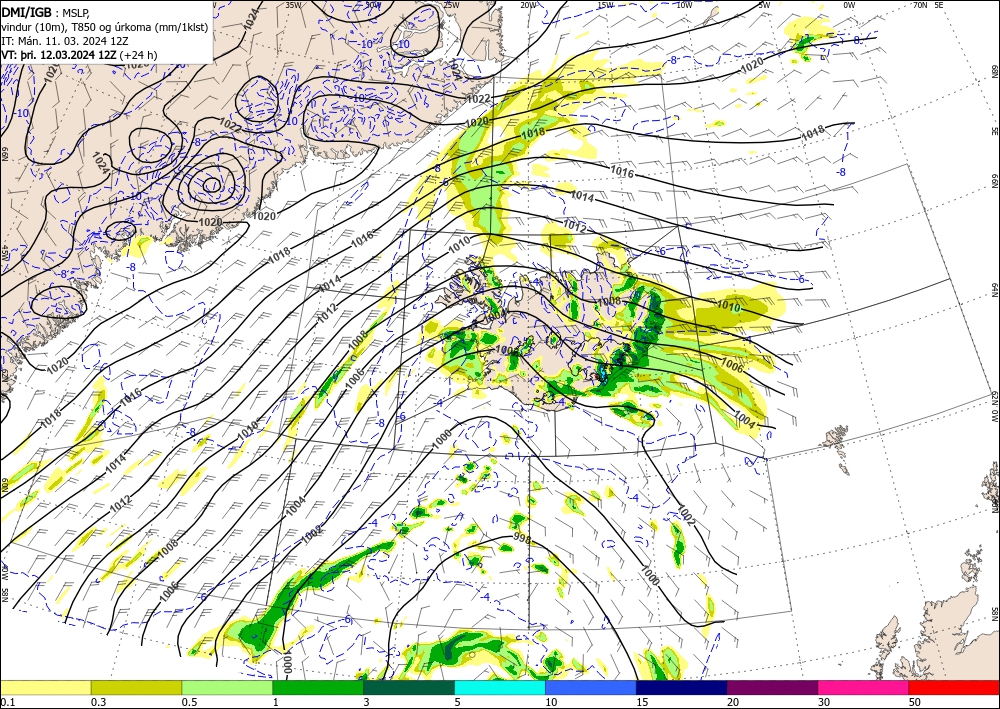Screen dimensions: 1000x709
Task: Select the dark green 3–5 legend swatch
Action: click(x=409, y=687)
